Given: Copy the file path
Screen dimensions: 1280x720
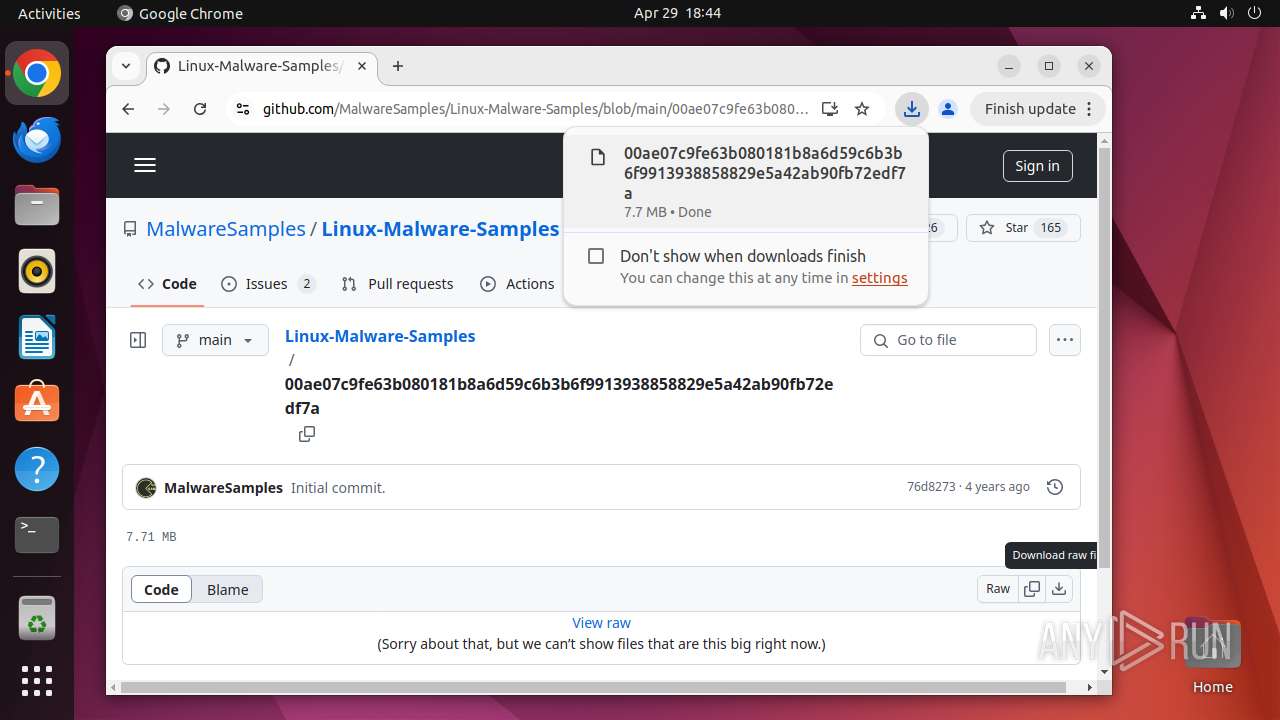Looking at the screenshot, I should (x=307, y=434).
